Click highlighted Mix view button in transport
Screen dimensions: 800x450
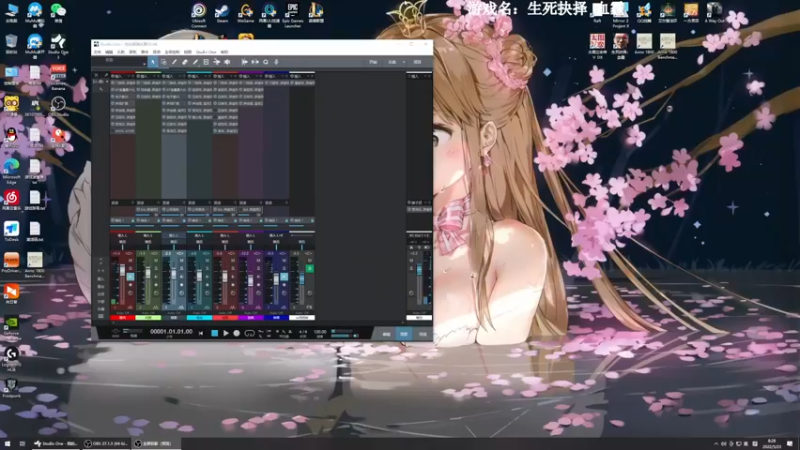(404, 334)
